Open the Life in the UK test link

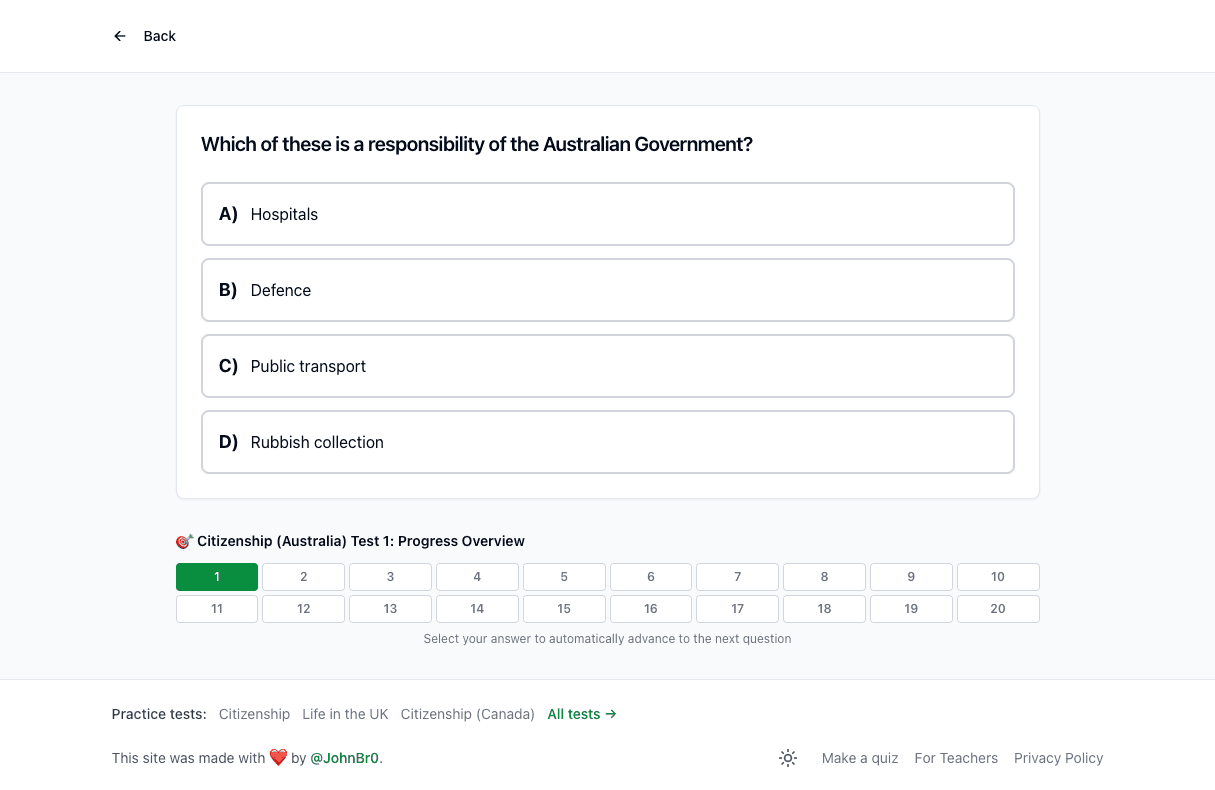click(345, 714)
